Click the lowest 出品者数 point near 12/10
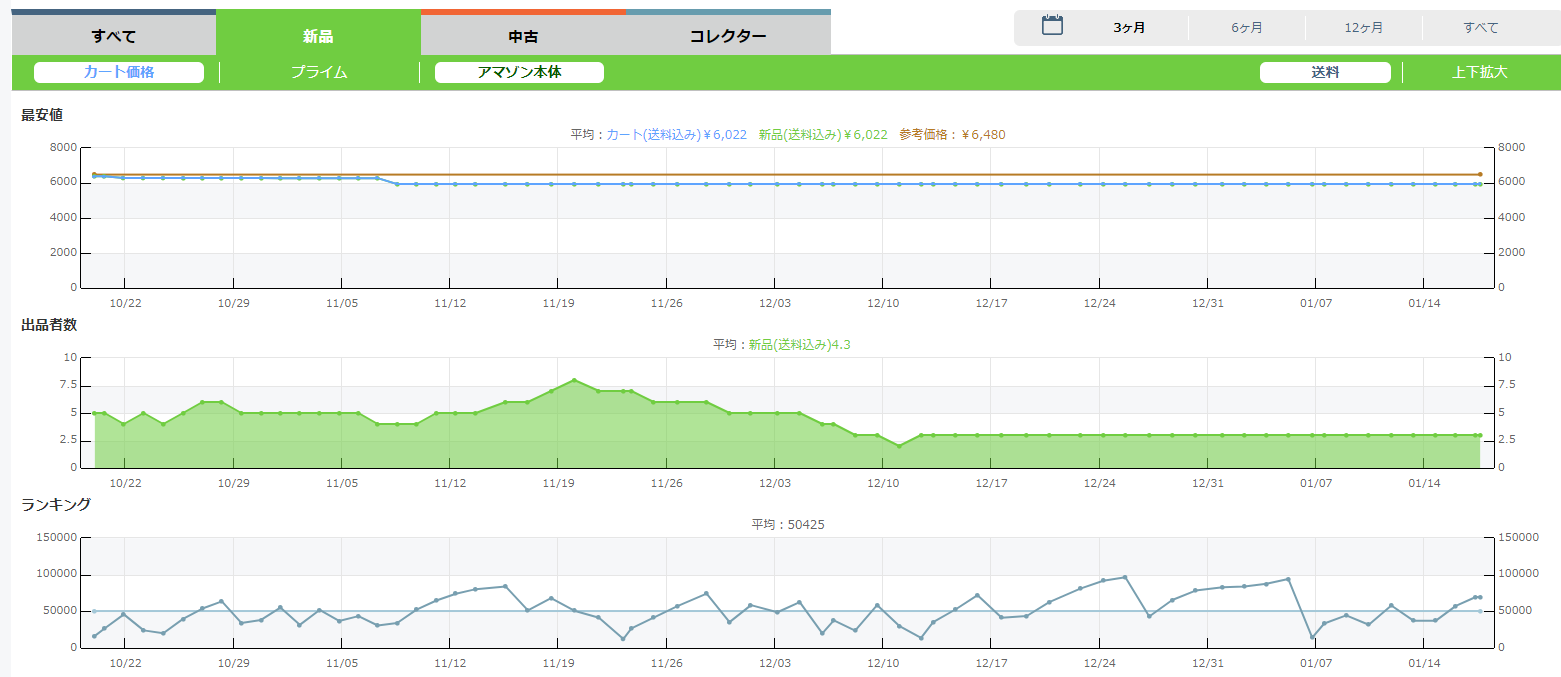This screenshot has width=1561, height=677. 899,446
